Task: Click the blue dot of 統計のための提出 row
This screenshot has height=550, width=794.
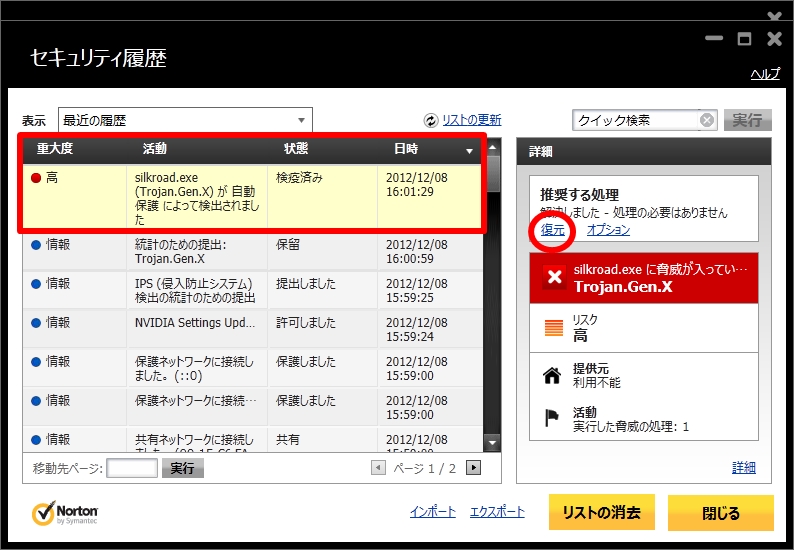Action: pos(36,245)
